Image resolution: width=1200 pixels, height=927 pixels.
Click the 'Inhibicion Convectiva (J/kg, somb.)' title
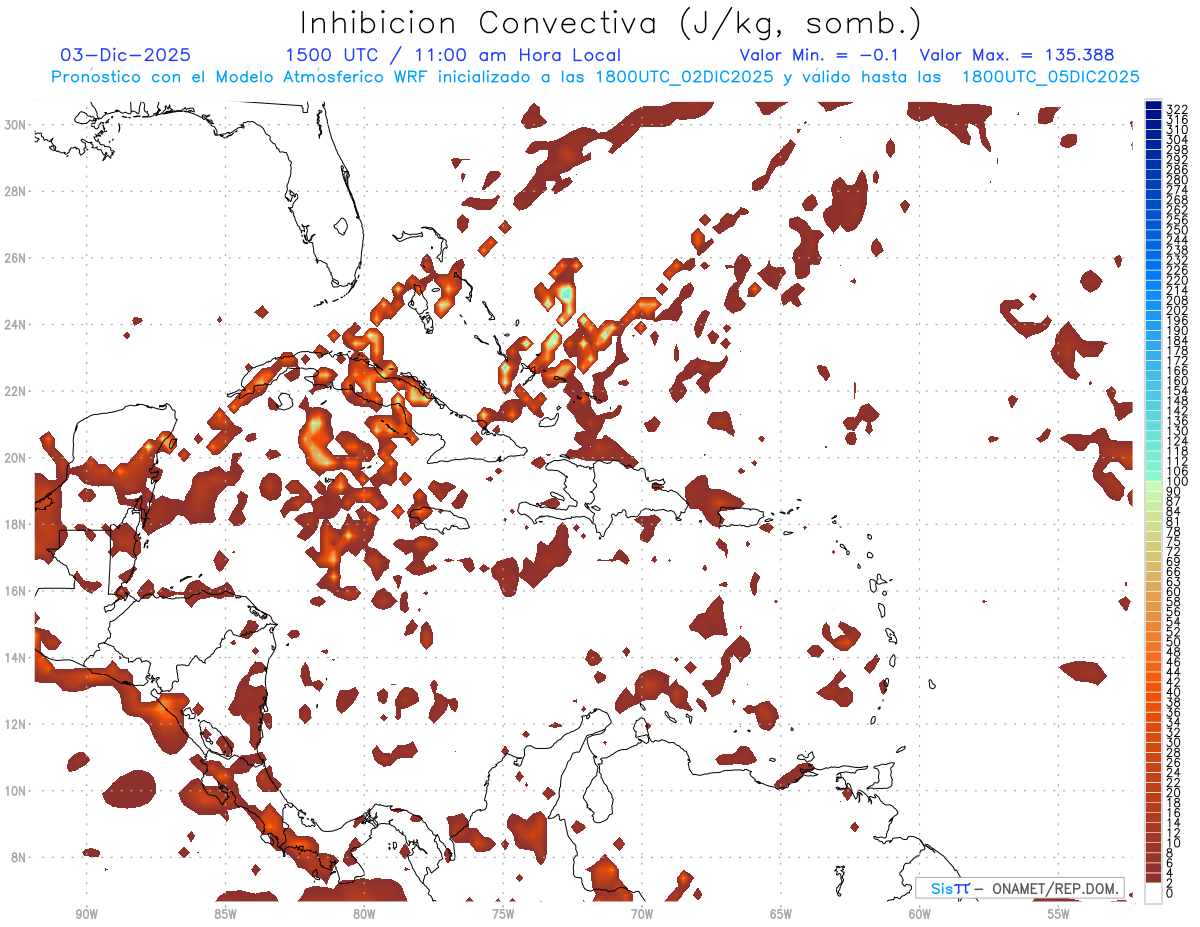click(611, 23)
